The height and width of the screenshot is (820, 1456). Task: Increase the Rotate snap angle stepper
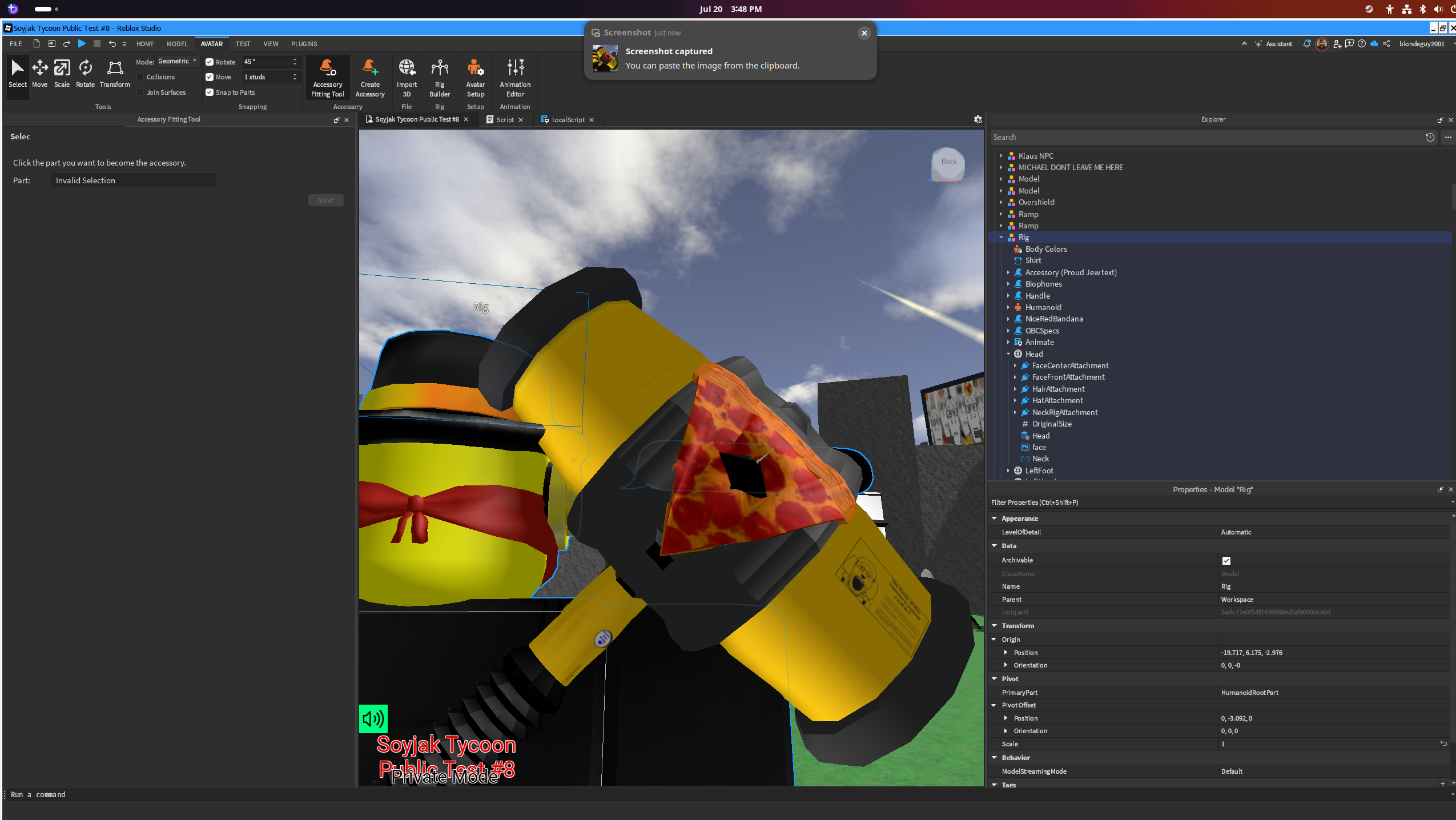point(295,59)
